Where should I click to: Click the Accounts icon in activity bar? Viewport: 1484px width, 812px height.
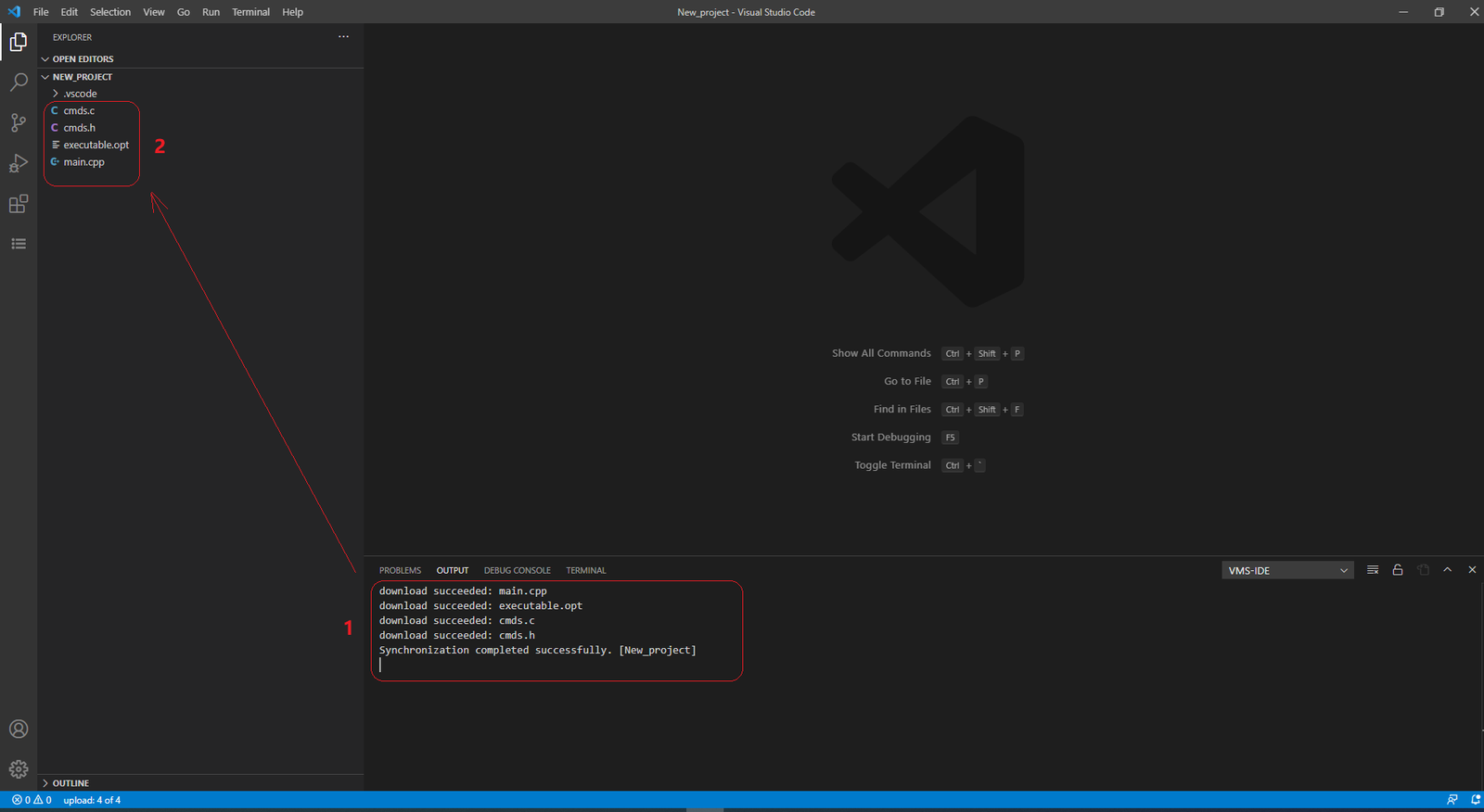tap(19, 730)
